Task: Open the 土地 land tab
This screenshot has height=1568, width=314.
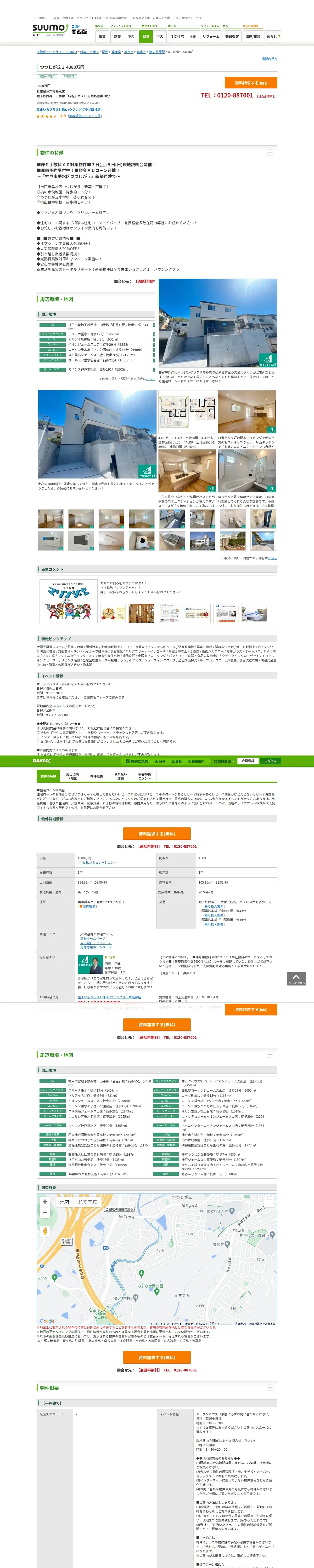Action: 193,37
